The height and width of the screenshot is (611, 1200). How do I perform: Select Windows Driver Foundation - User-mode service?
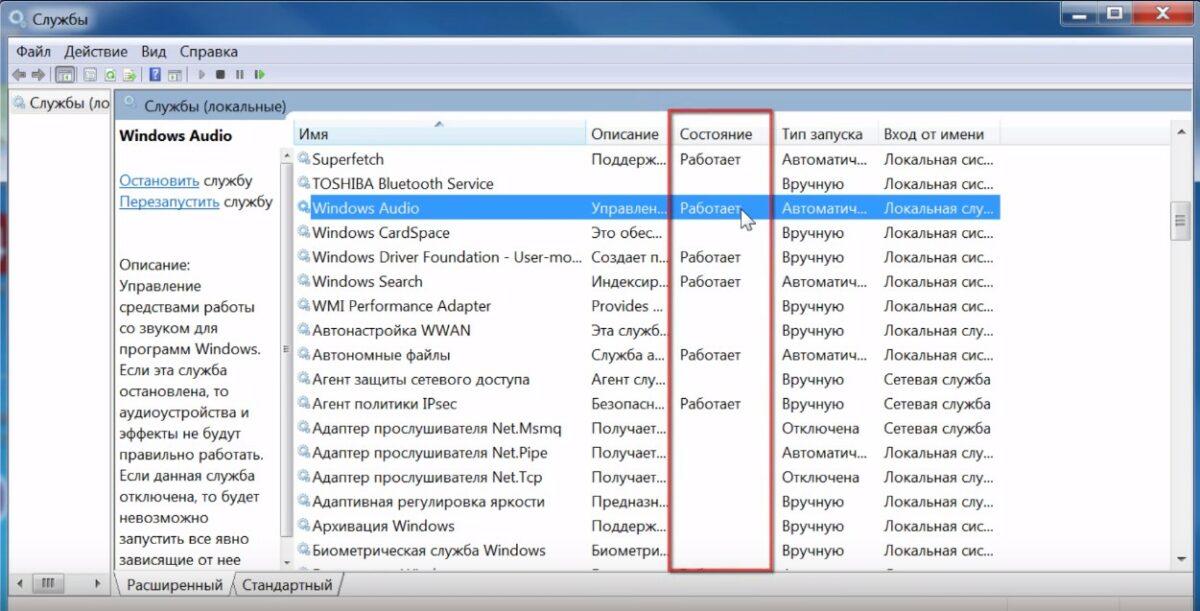tap(647, 257)
